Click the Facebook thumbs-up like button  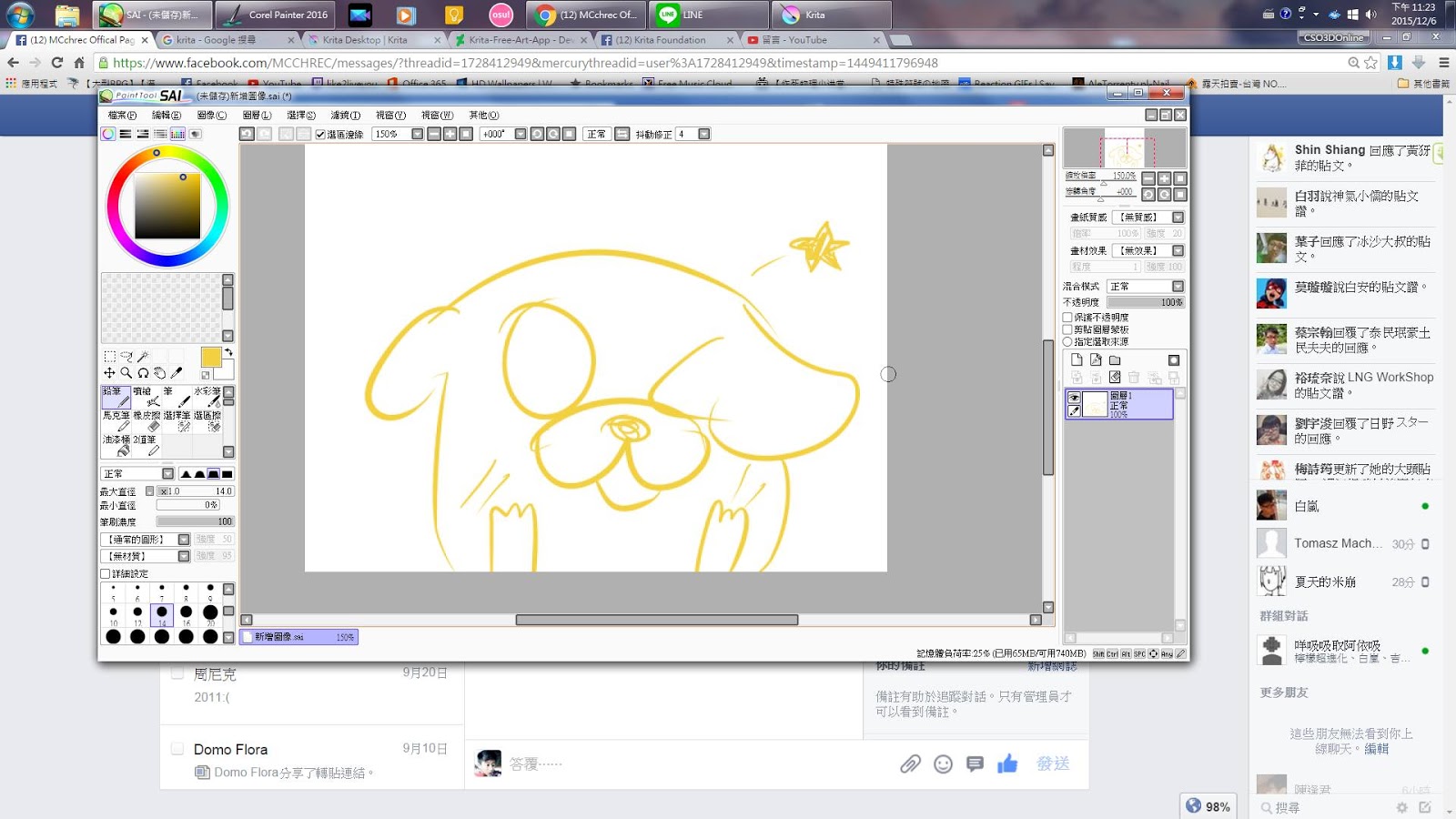(x=1007, y=763)
